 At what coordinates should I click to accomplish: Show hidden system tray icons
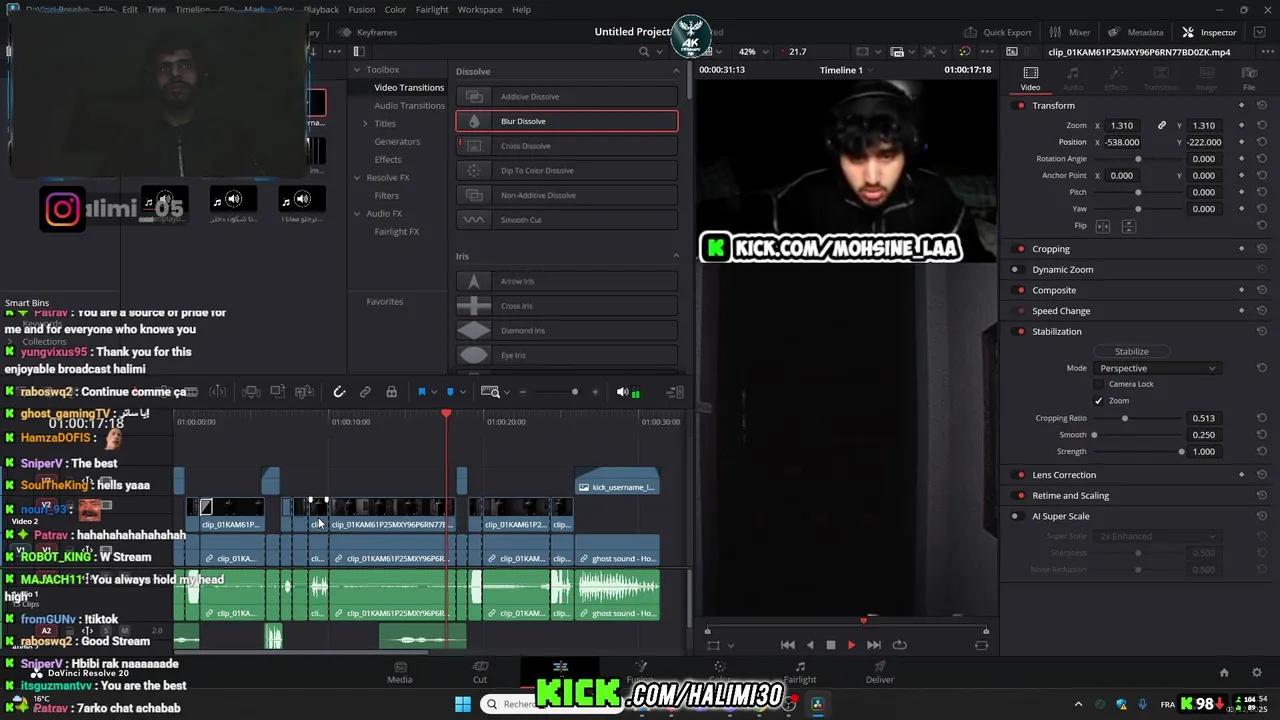click(x=1078, y=704)
